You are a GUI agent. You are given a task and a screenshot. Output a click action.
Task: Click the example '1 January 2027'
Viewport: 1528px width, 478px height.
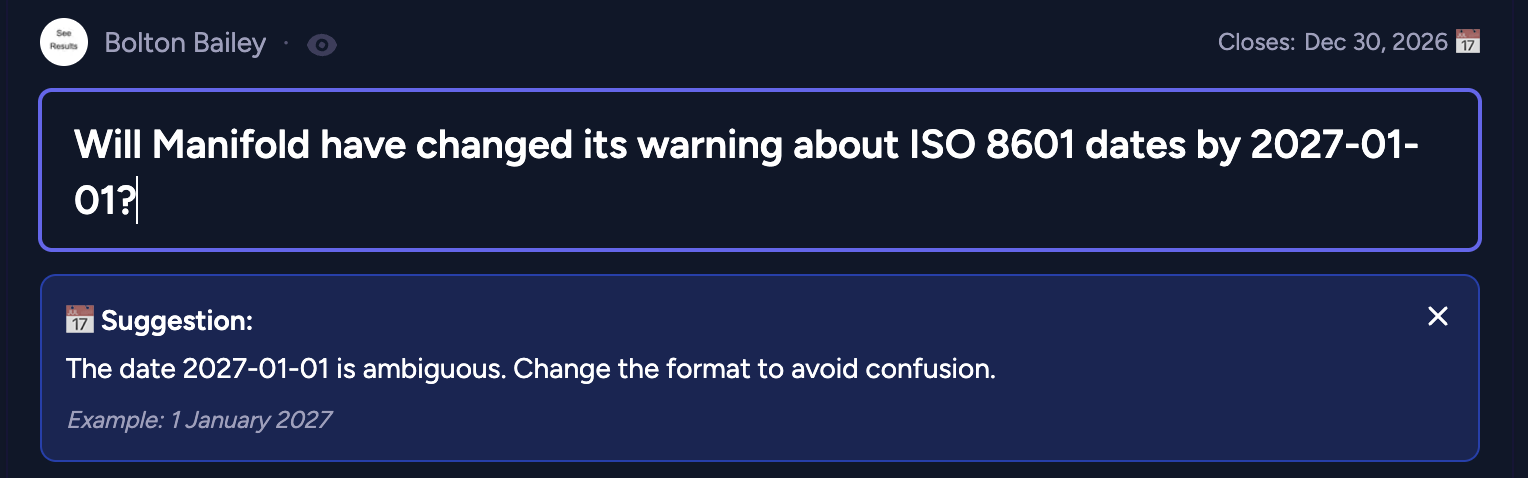[250, 420]
